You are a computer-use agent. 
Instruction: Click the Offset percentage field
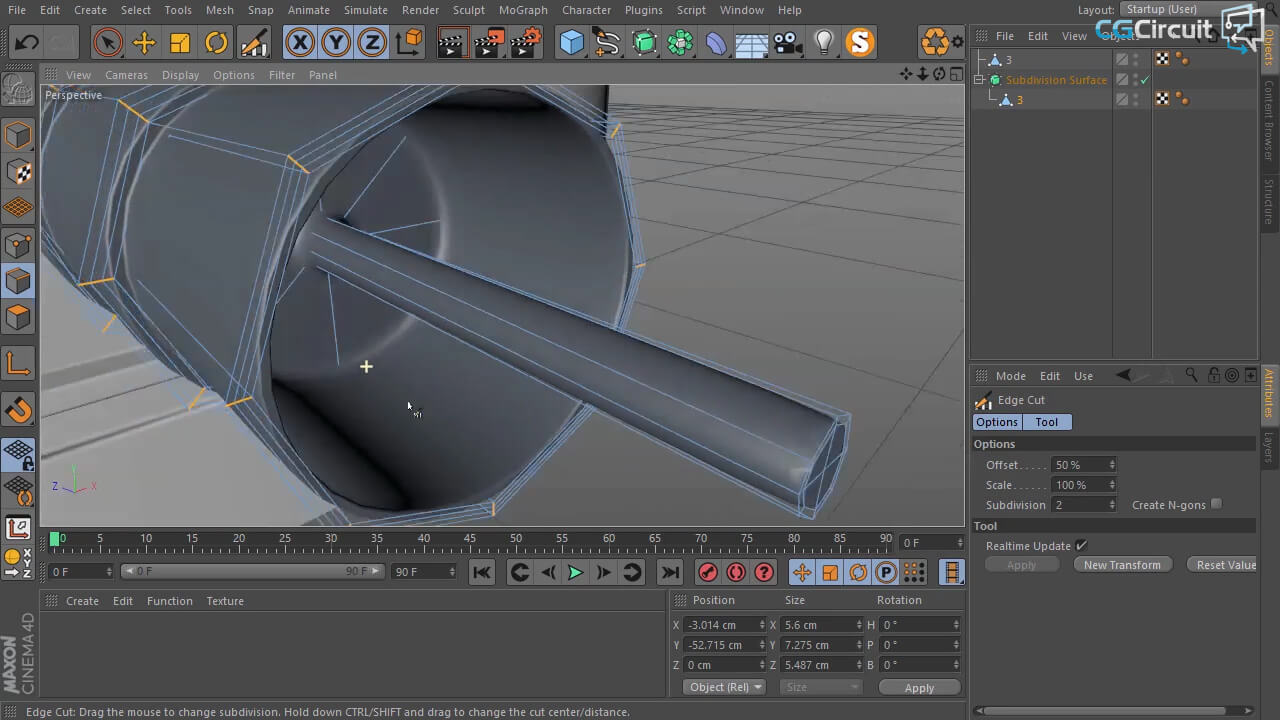(x=1078, y=465)
